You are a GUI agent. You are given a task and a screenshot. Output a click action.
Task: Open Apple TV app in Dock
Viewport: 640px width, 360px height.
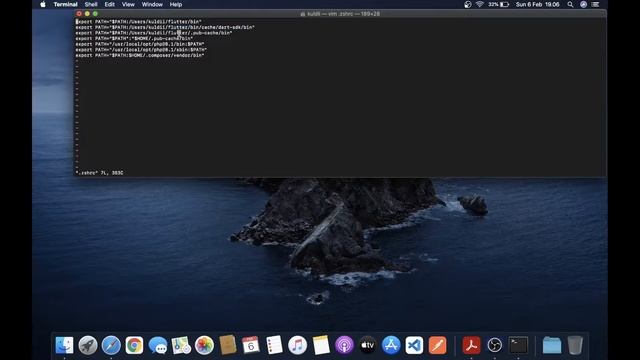(x=367, y=345)
